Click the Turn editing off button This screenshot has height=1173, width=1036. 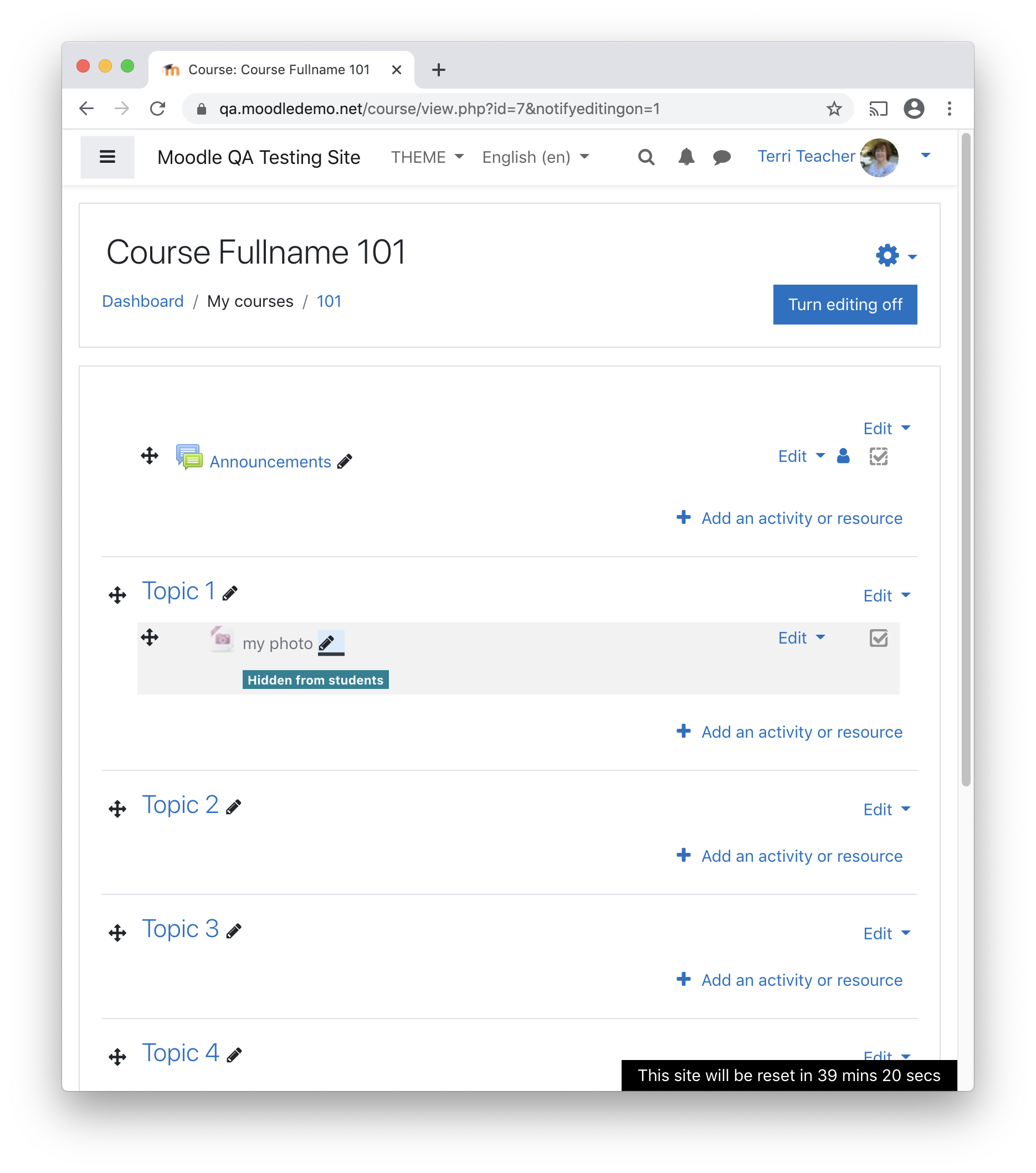click(844, 304)
